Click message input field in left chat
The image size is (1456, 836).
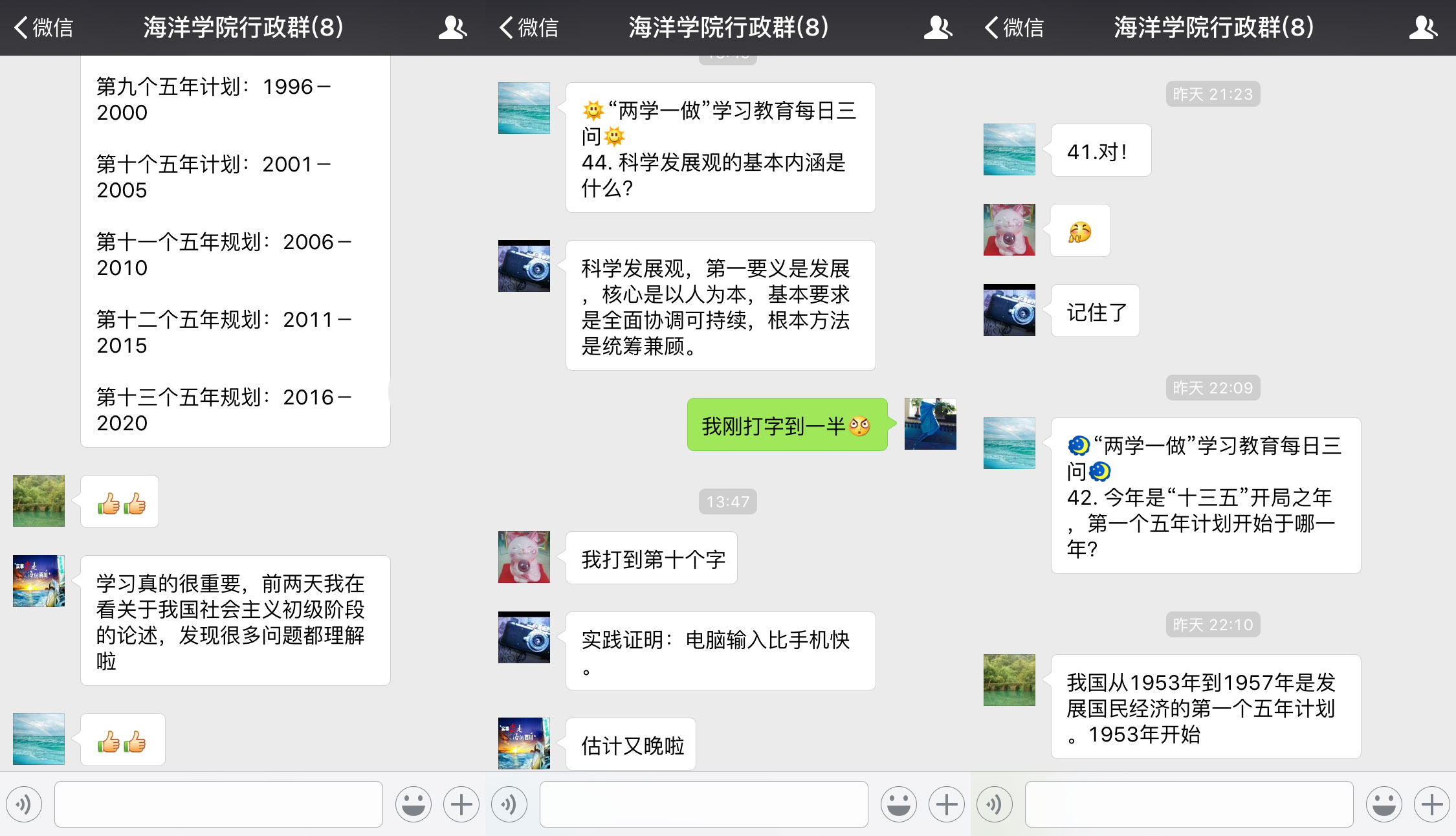click(x=219, y=804)
